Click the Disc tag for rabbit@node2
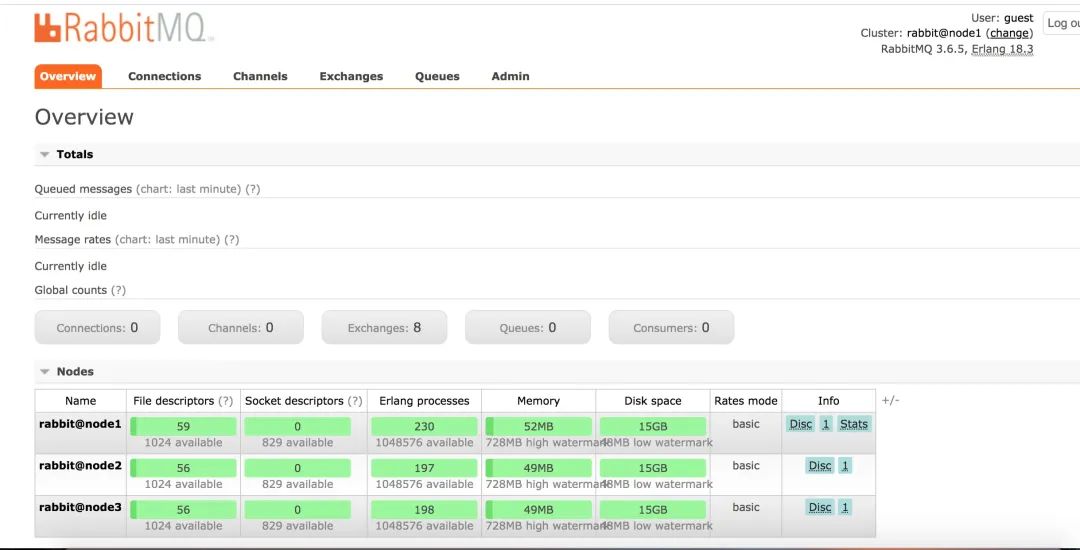 [x=820, y=466]
